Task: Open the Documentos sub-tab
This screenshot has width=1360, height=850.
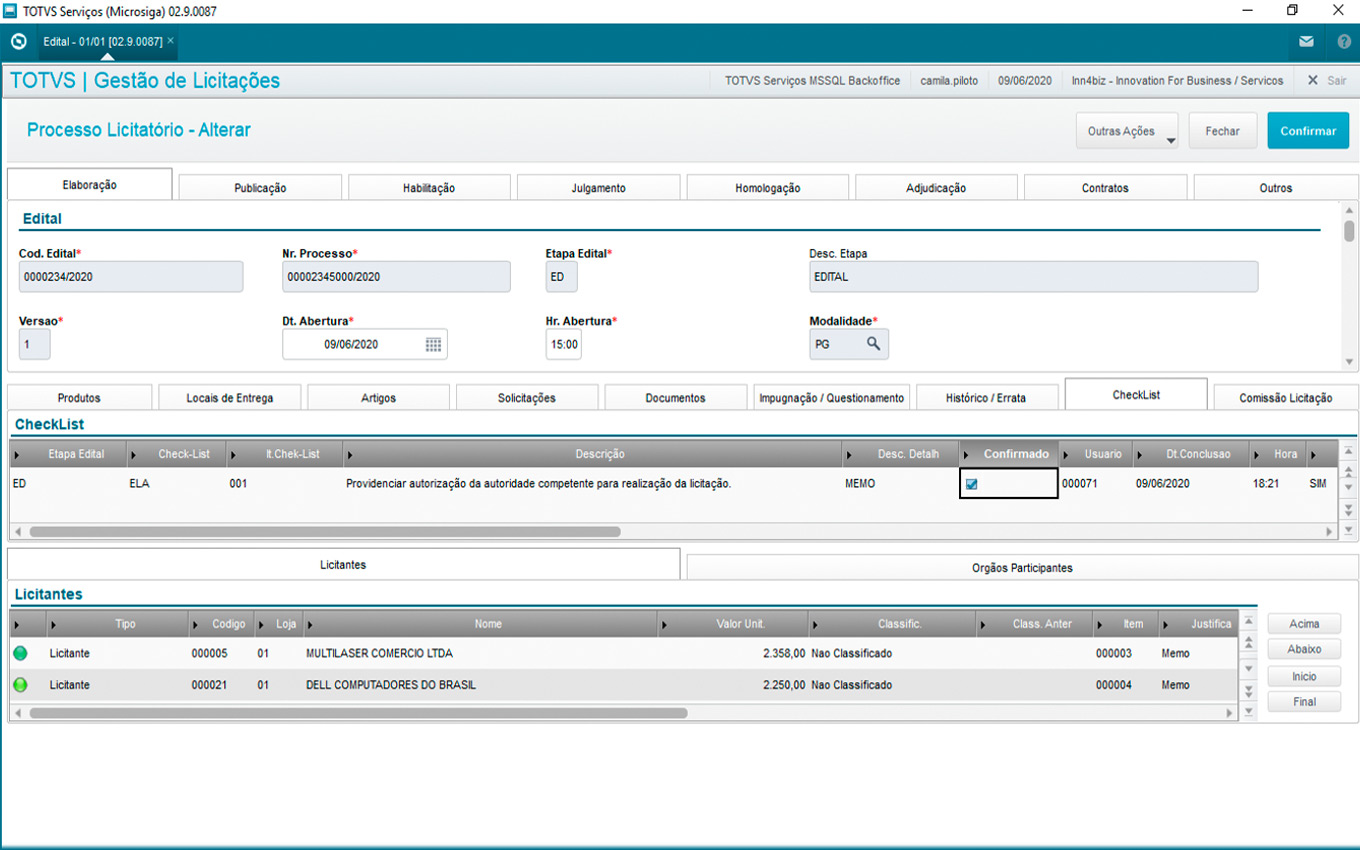Action: click(x=675, y=398)
